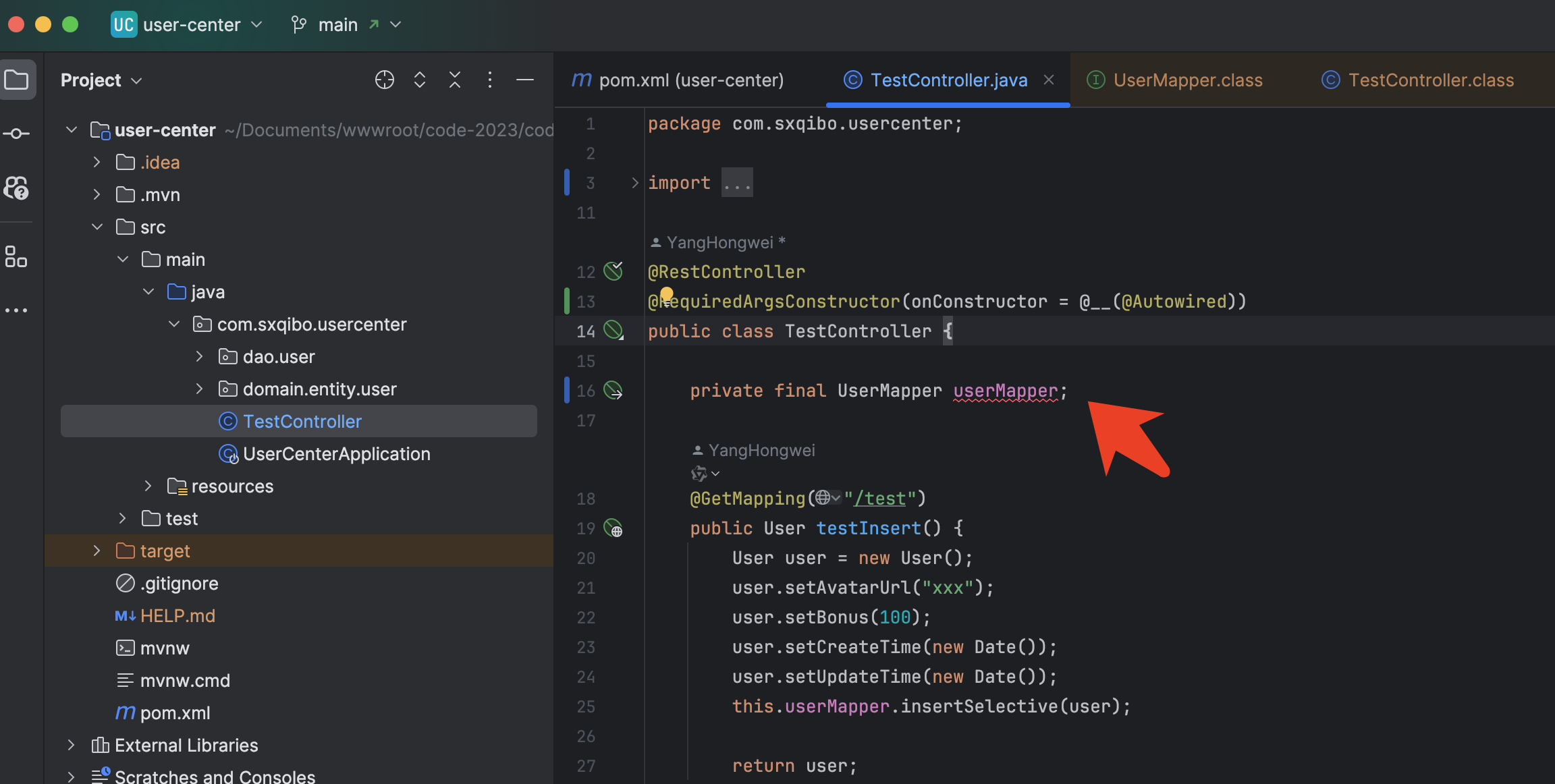Expand Scratches and Consoles node
Viewport: 1555px width, 784px height.
pyautogui.click(x=72, y=777)
